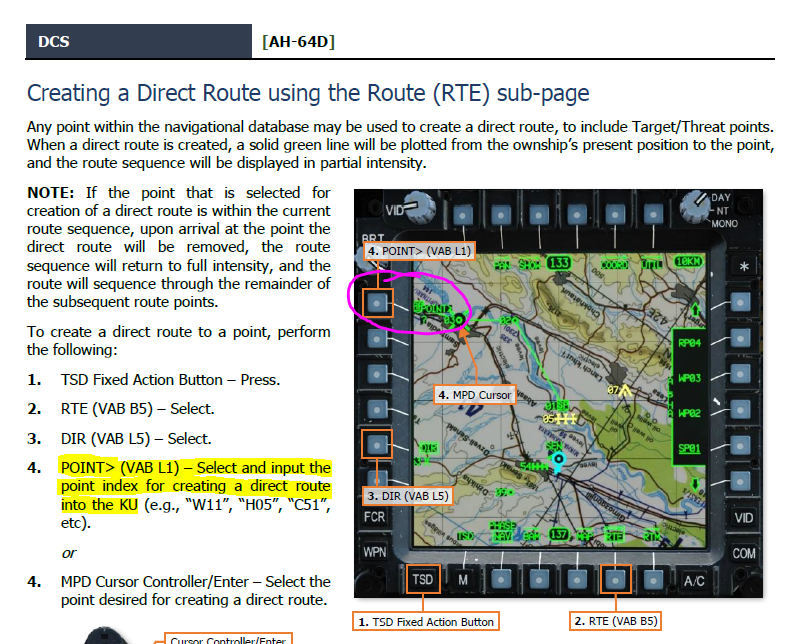
Task: Click the boxed RTE label on the display
Action: 614,535
